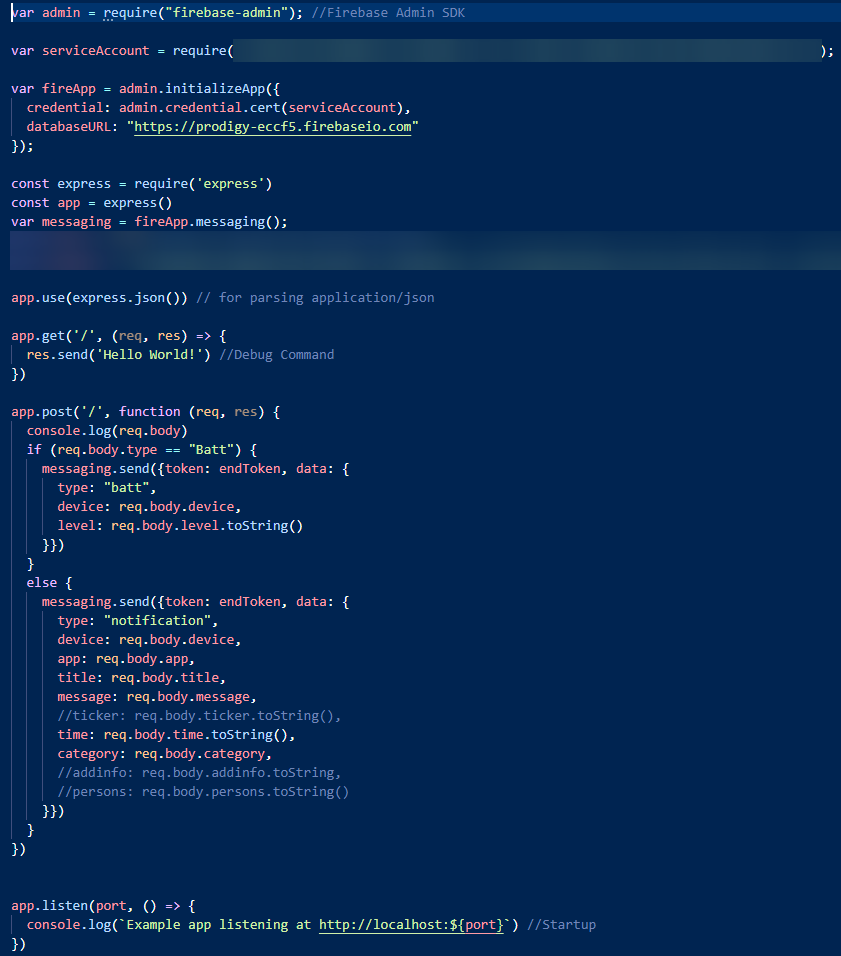Click the commented-out ticker line
841x956 pixels.
coord(199,716)
